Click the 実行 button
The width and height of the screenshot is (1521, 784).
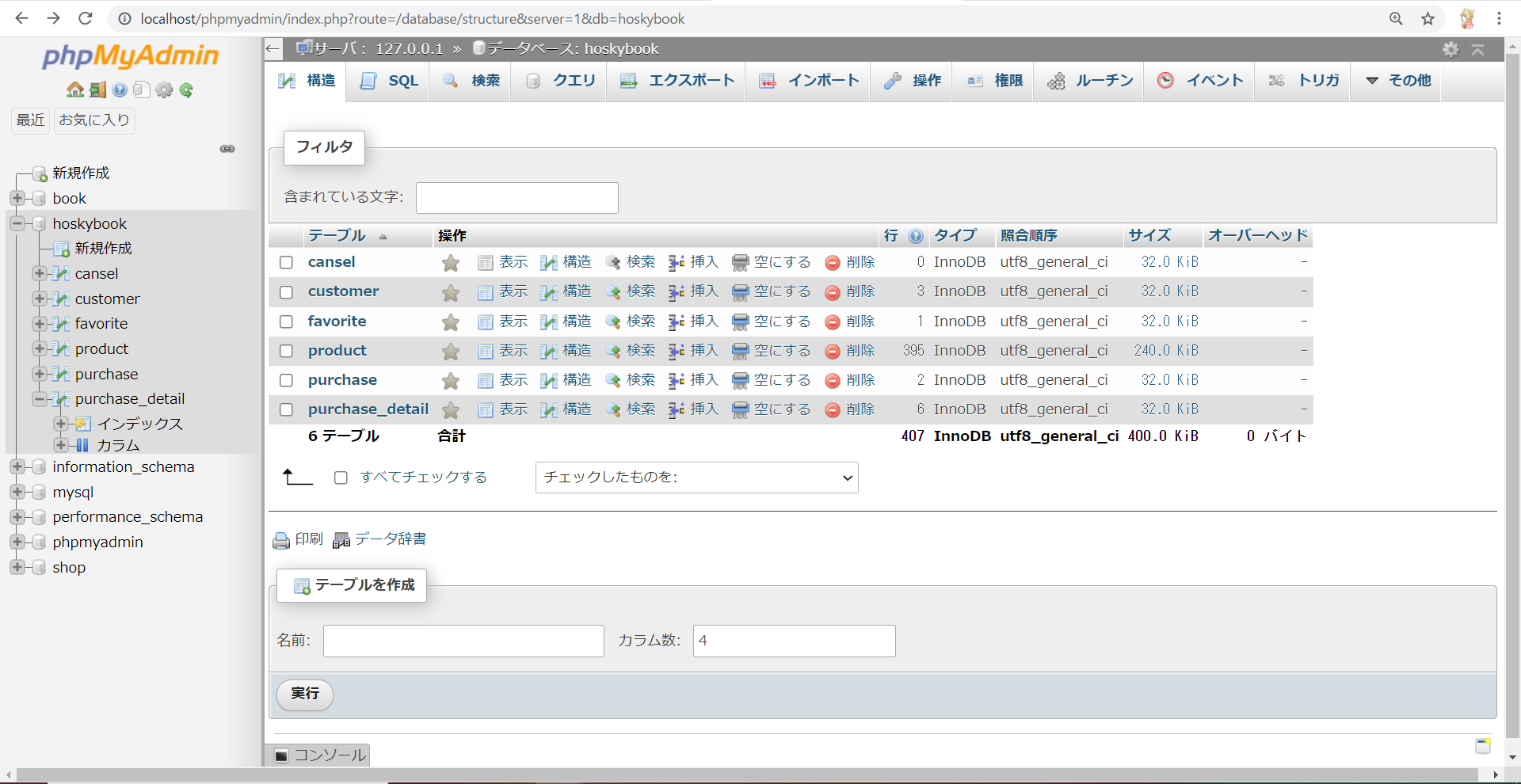click(x=305, y=695)
